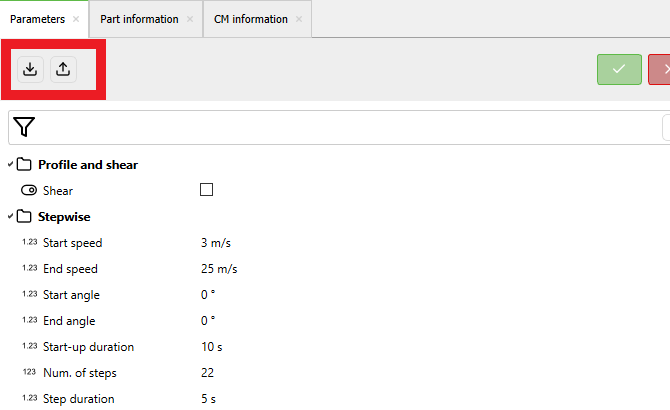Viewport: 670px width, 410px height.
Task: Collapse the Profile and shear group
Action: (x=10, y=164)
